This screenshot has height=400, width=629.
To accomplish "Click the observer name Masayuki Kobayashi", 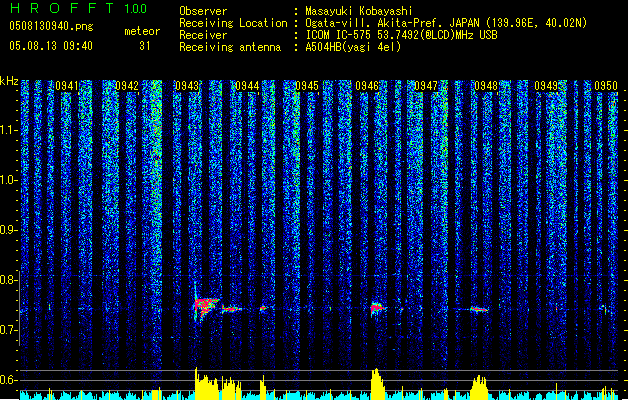I will pyautogui.click(x=358, y=11).
